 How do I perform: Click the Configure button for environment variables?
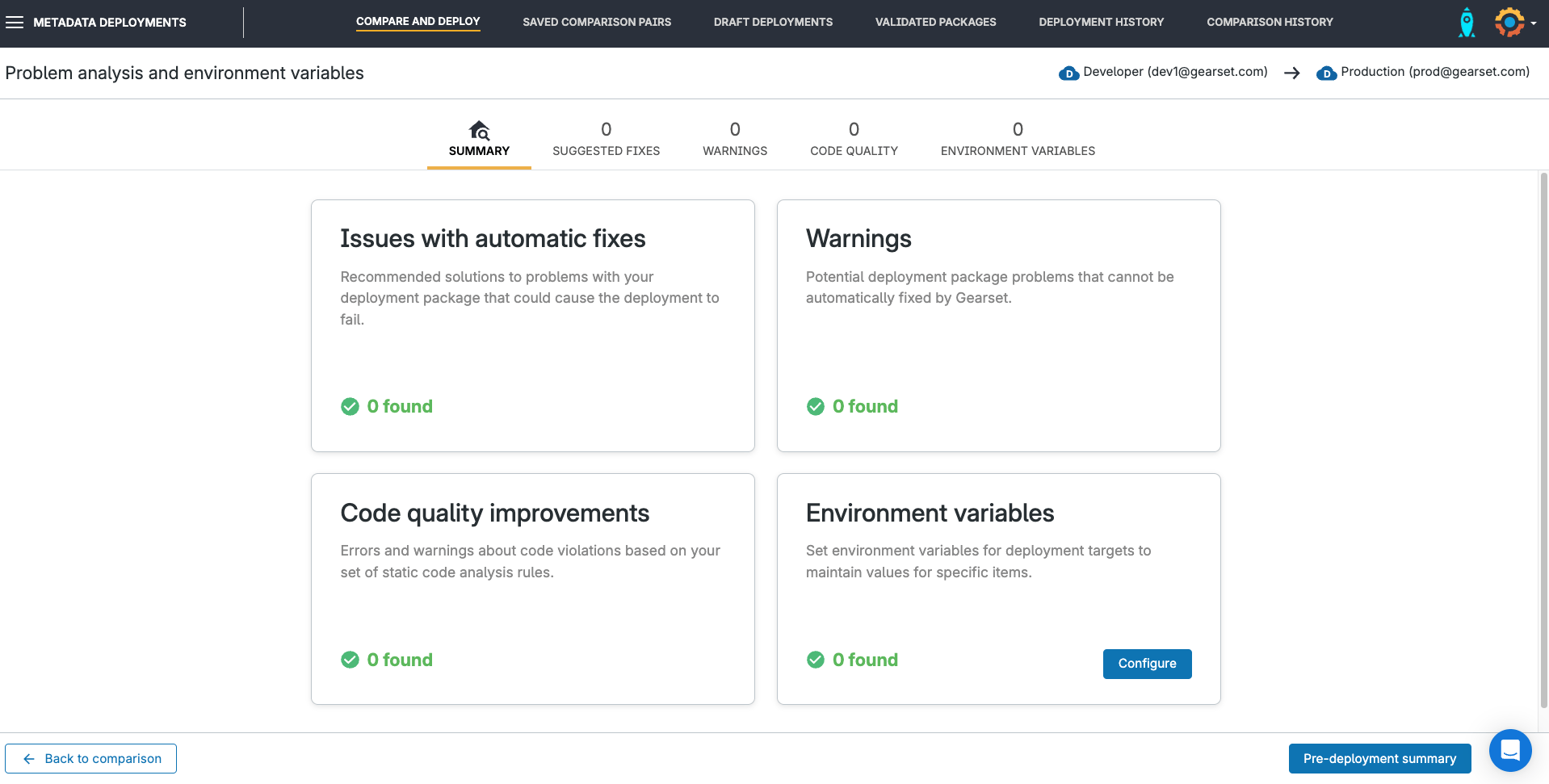coord(1147,664)
